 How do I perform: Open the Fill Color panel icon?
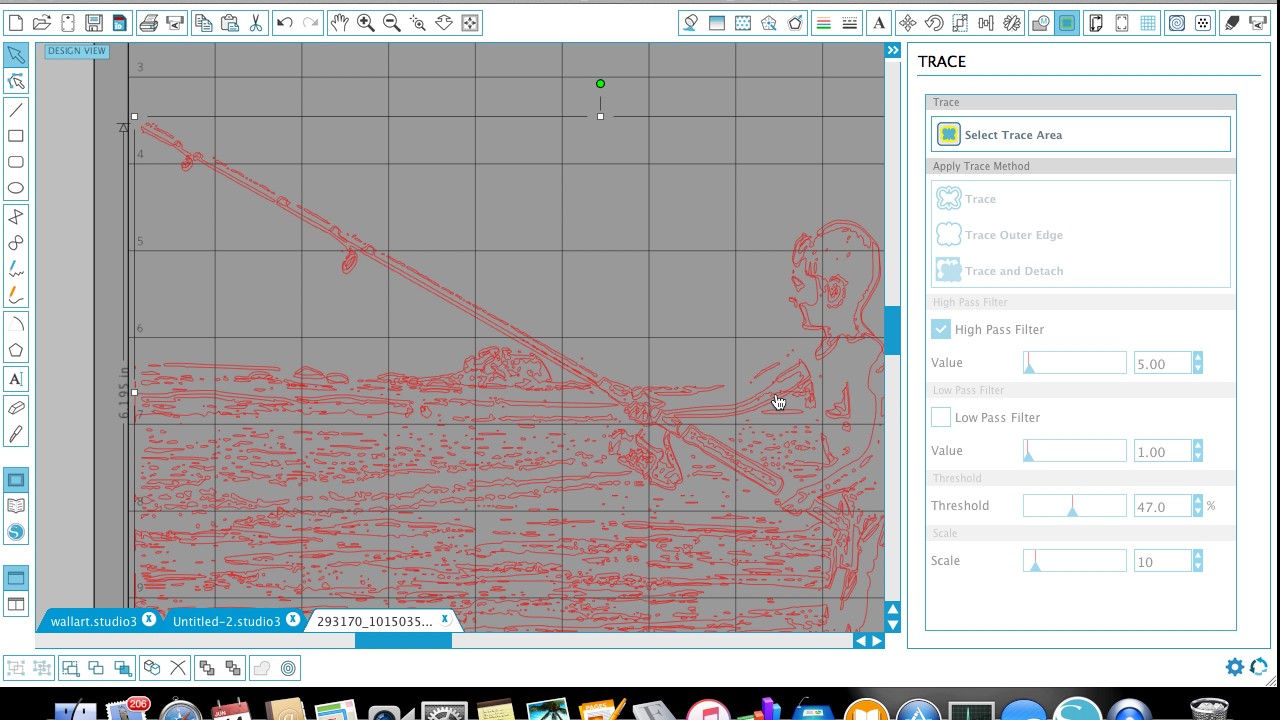click(690, 22)
